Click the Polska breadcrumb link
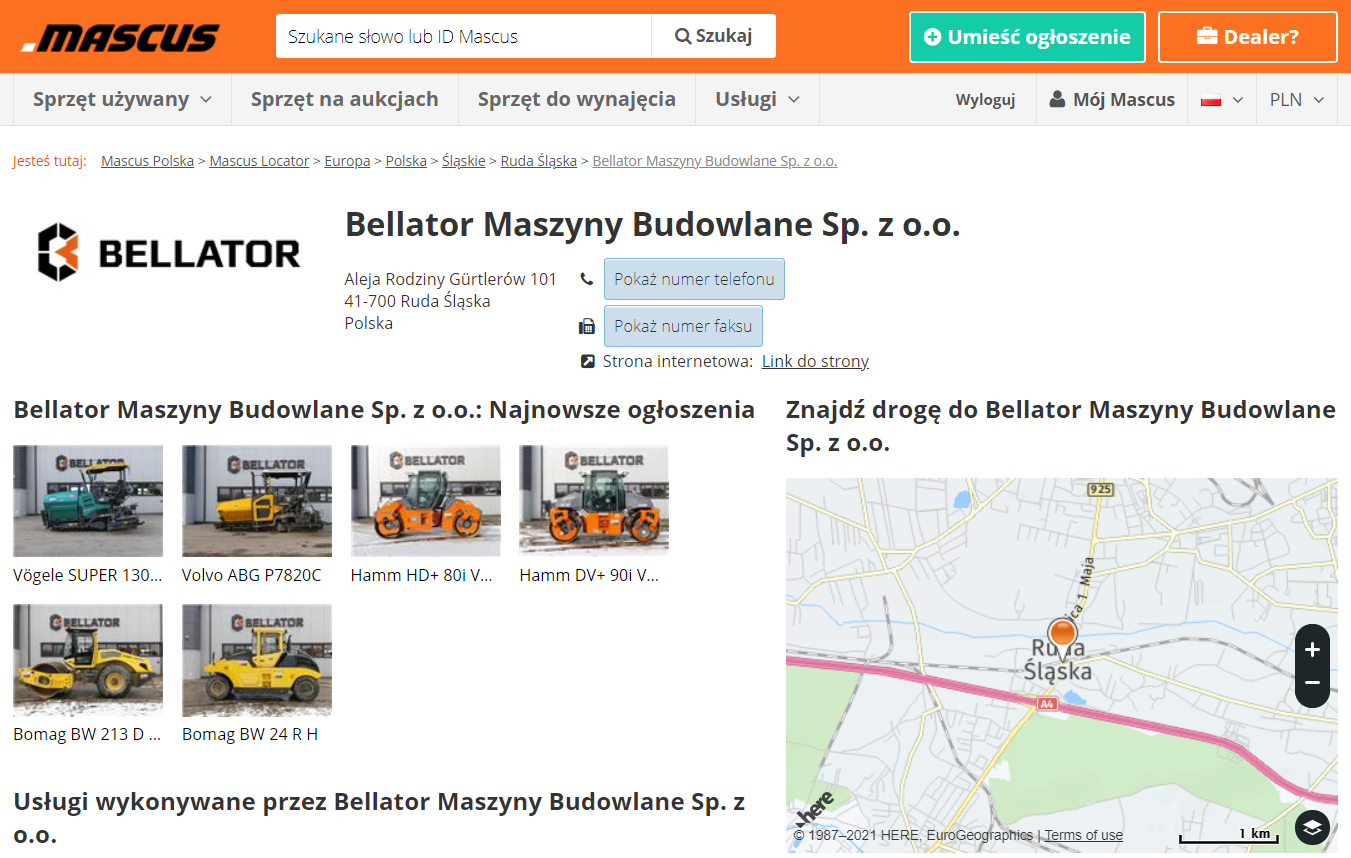Viewport: 1351px width, 858px height. pyautogui.click(x=406, y=161)
